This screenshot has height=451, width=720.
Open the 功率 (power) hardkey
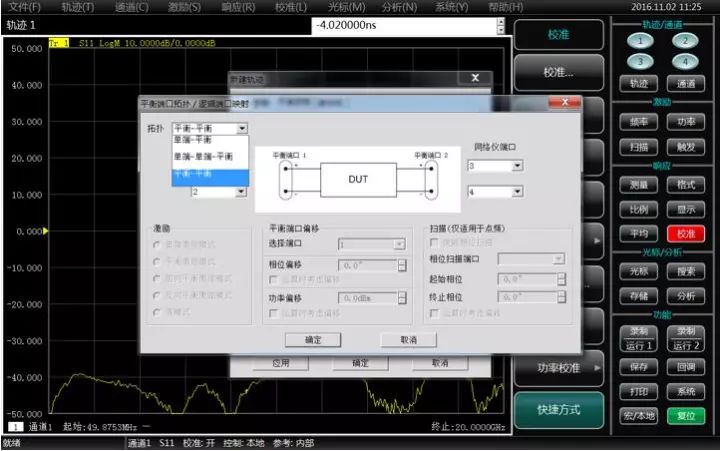[x=686, y=122]
